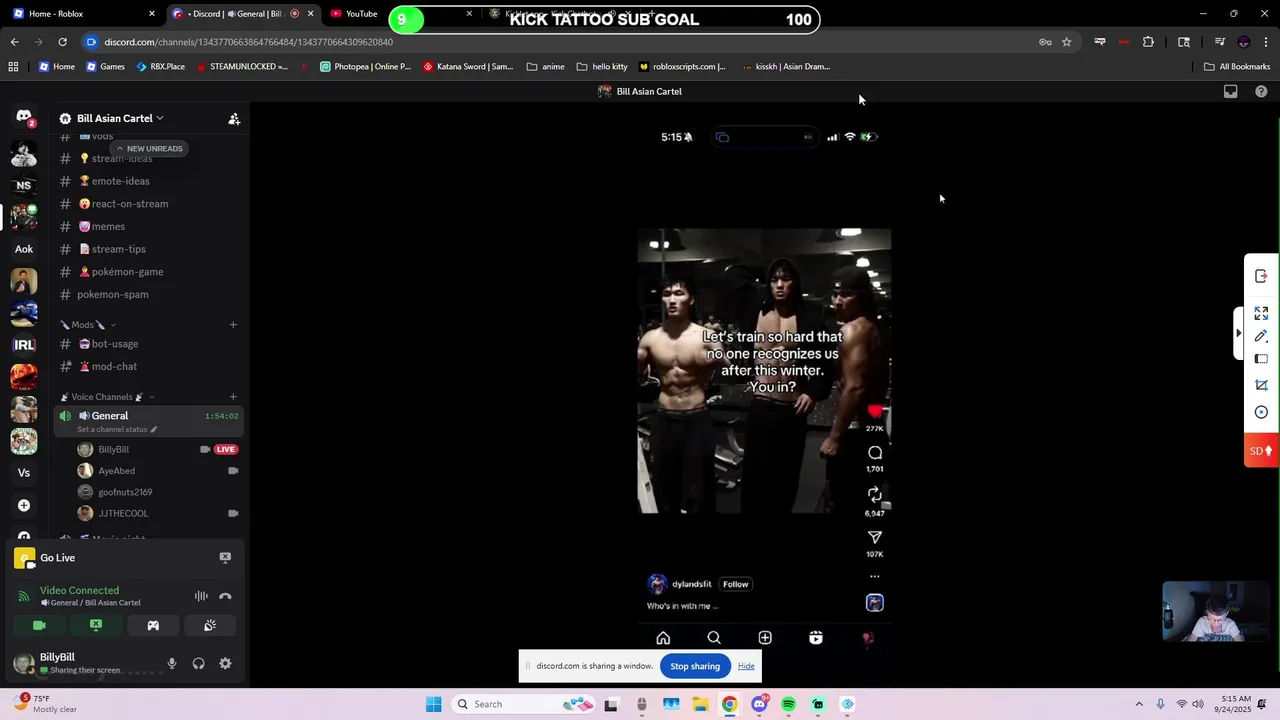Open the Discord help icon in top bar
The image size is (1280, 720).
(x=1261, y=91)
